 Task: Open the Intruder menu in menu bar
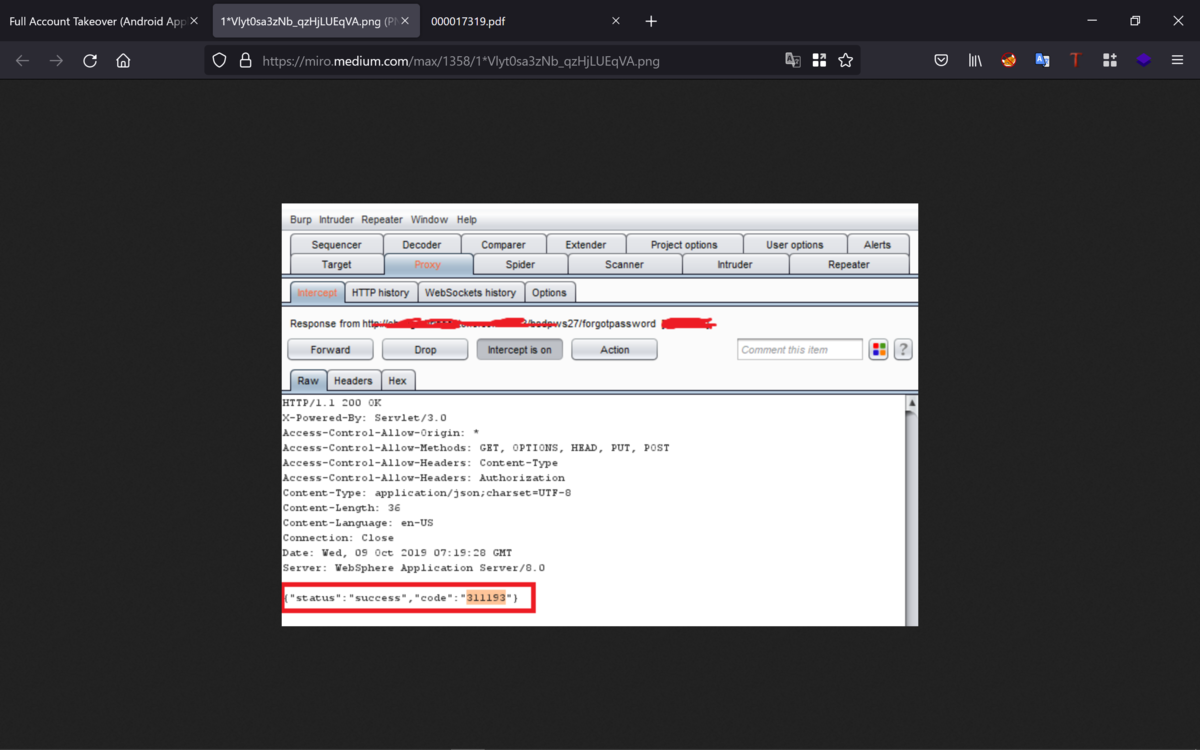(x=337, y=220)
